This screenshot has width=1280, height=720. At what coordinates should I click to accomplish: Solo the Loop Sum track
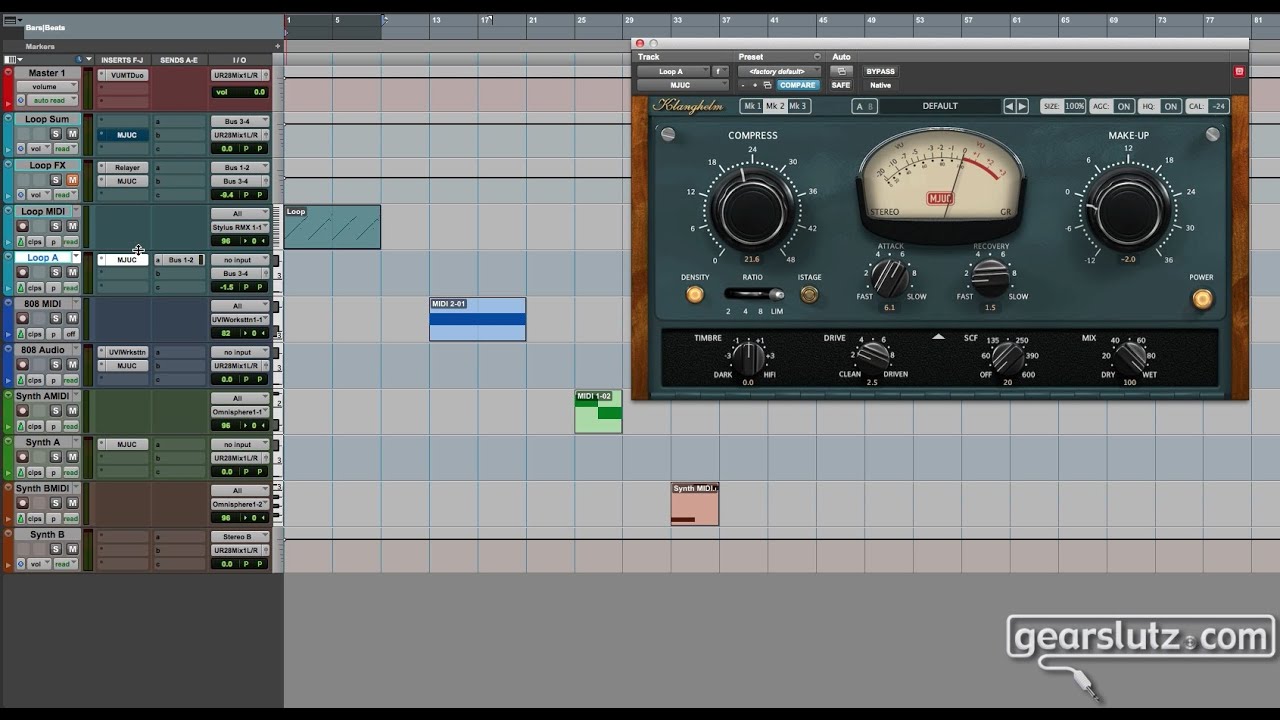pyautogui.click(x=56, y=134)
